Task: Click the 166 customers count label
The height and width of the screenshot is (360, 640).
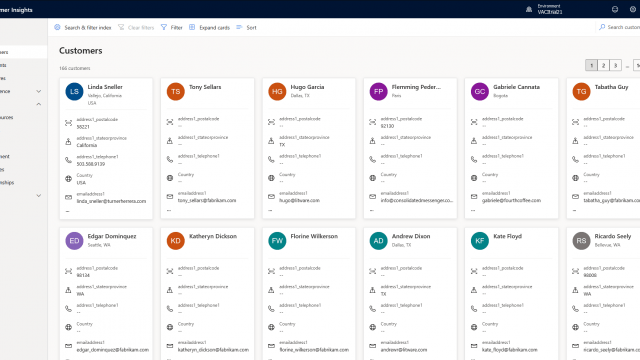Action: coord(75,68)
